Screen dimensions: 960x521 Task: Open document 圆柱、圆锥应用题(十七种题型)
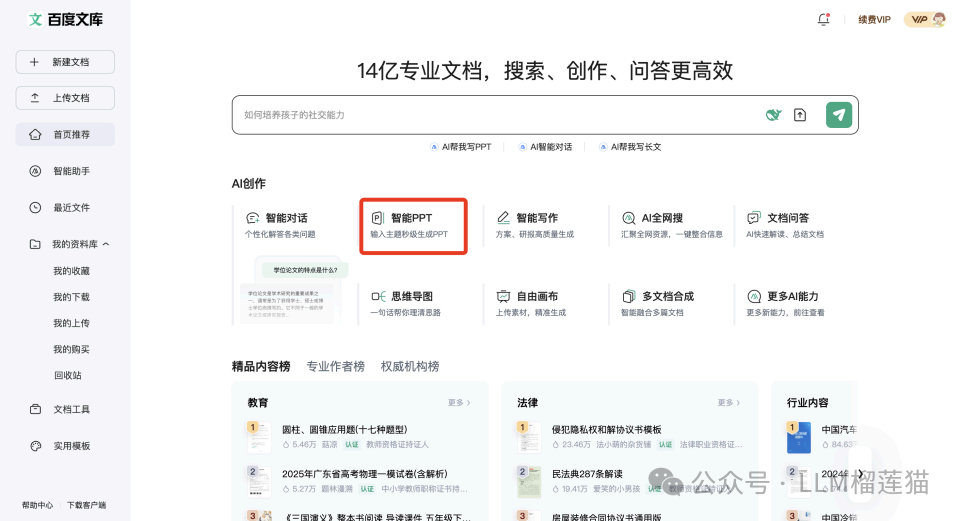[345, 430]
